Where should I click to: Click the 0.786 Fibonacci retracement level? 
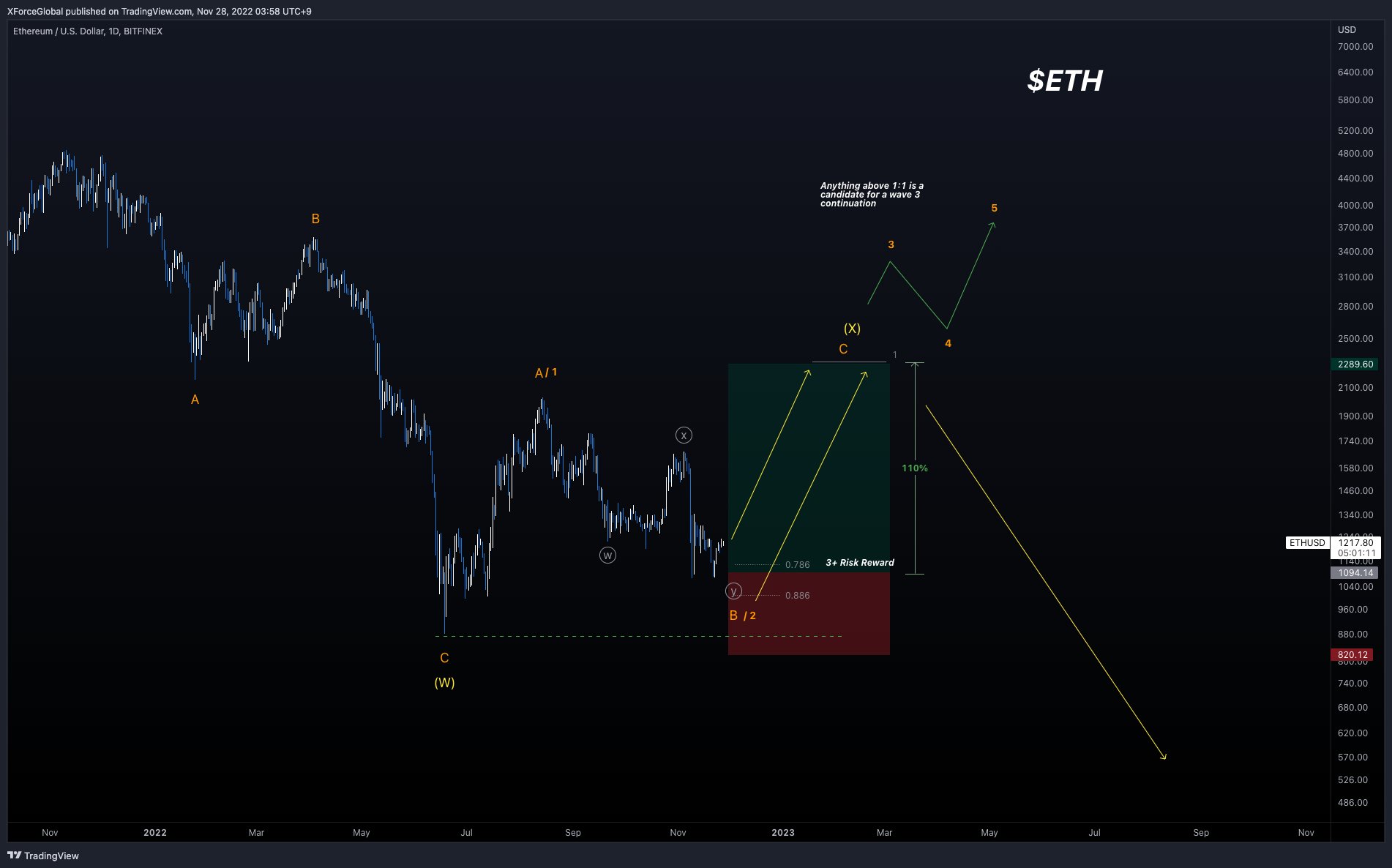pos(796,564)
